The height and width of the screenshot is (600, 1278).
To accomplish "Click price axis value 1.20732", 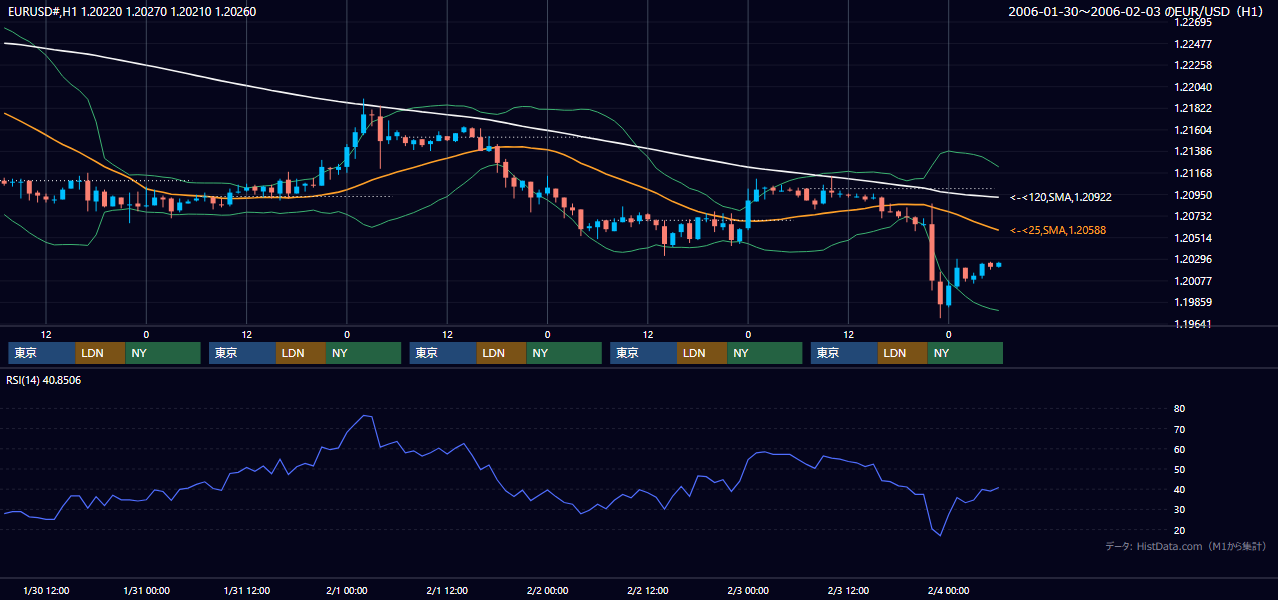I will click(x=1193, y=216).
